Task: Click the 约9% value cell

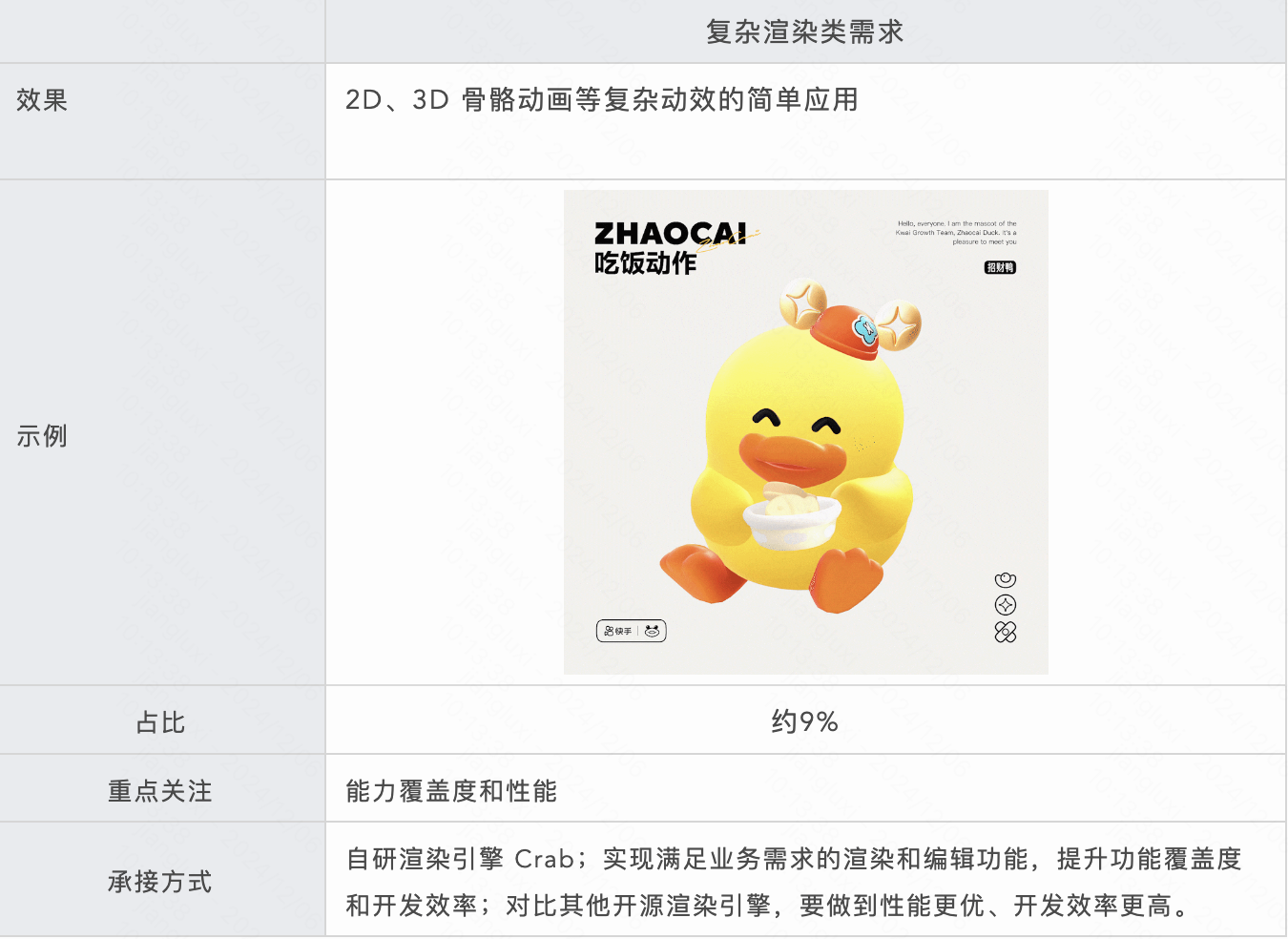Action: coord(804,721)
